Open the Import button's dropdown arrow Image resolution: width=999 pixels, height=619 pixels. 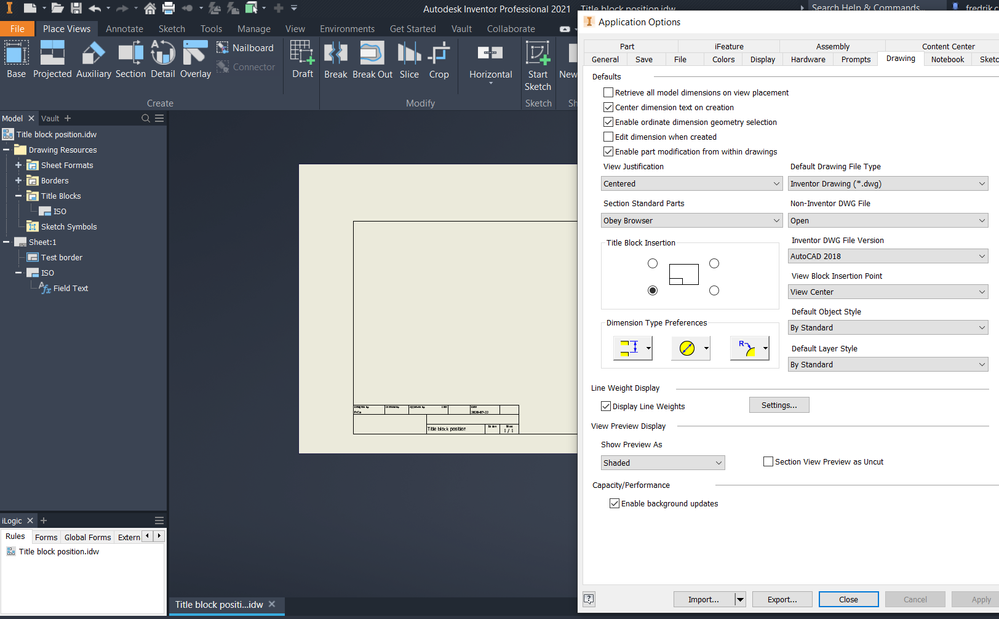740,599
